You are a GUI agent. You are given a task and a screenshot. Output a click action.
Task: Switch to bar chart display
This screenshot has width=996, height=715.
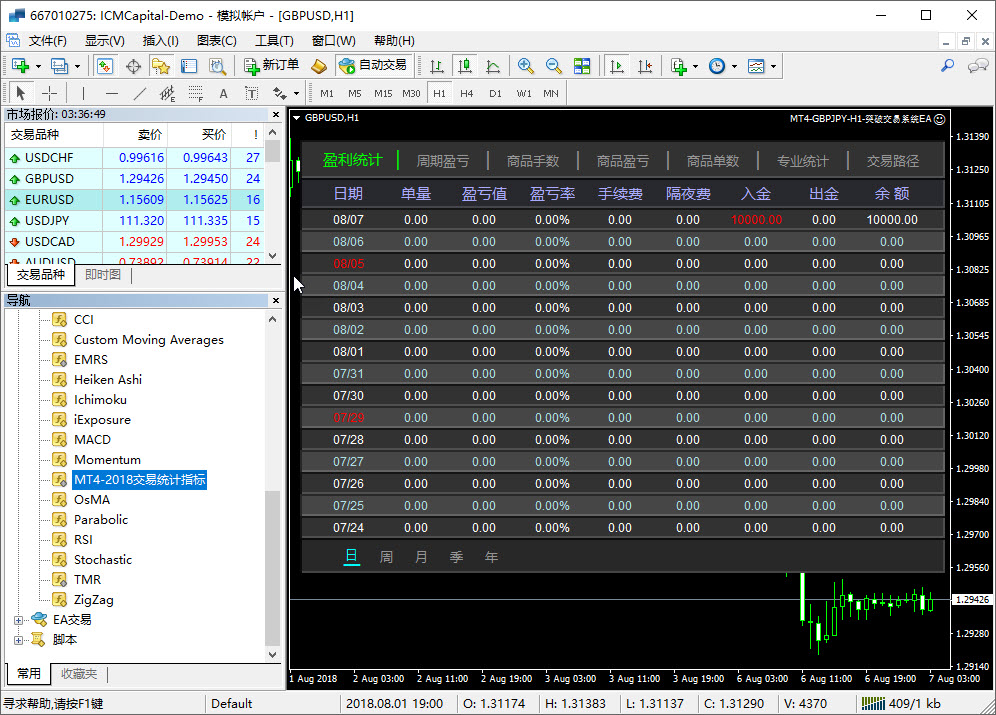tap(437, 66)
